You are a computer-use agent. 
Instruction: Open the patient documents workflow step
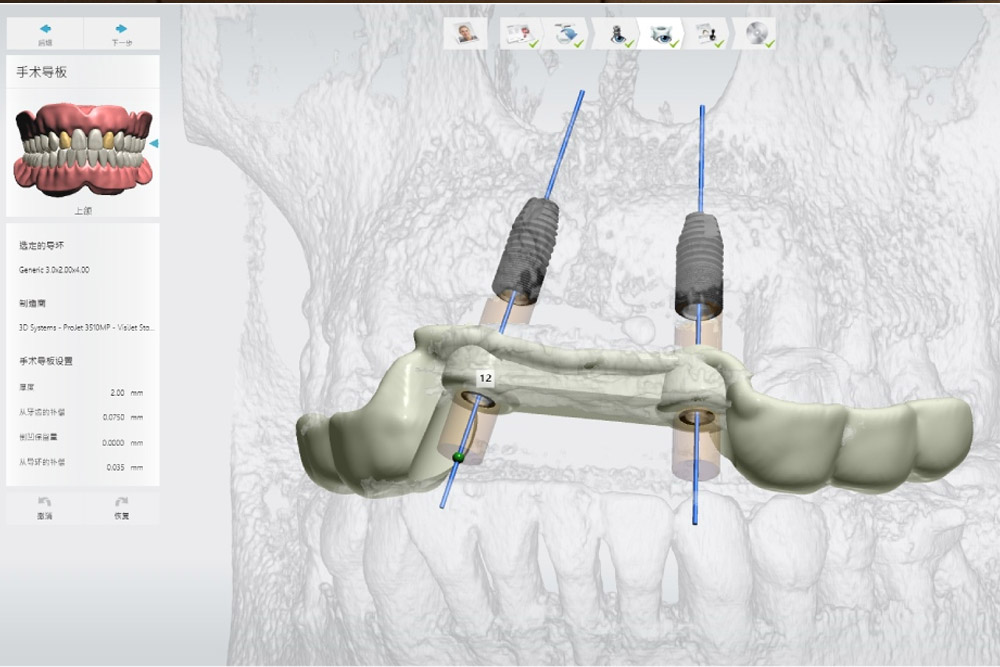coord(520,33)
